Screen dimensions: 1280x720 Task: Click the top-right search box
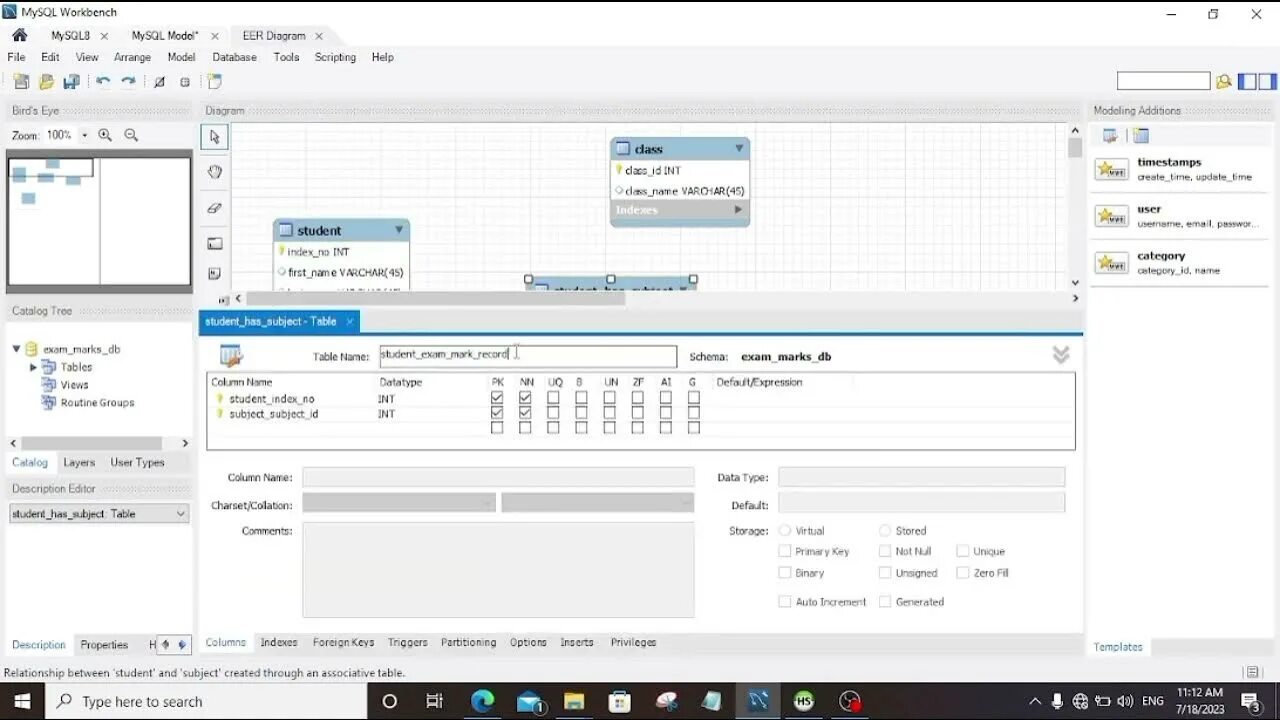click(1163, 82)
